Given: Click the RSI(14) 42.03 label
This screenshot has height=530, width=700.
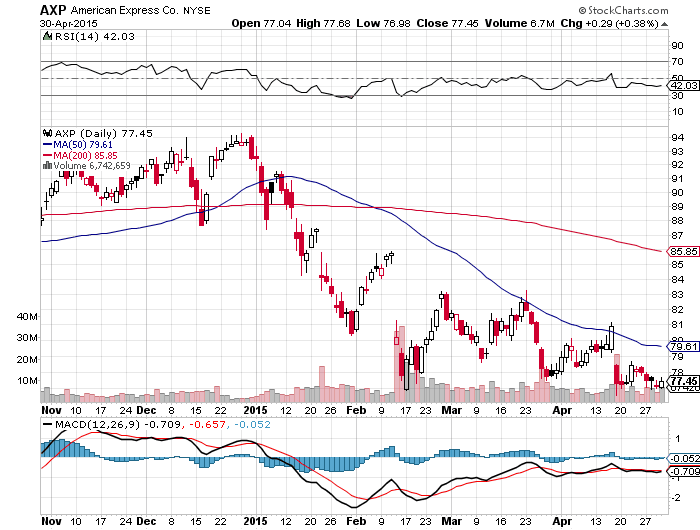Looking at the screenshot, I should pyautogui.click(x=95, y=37).
